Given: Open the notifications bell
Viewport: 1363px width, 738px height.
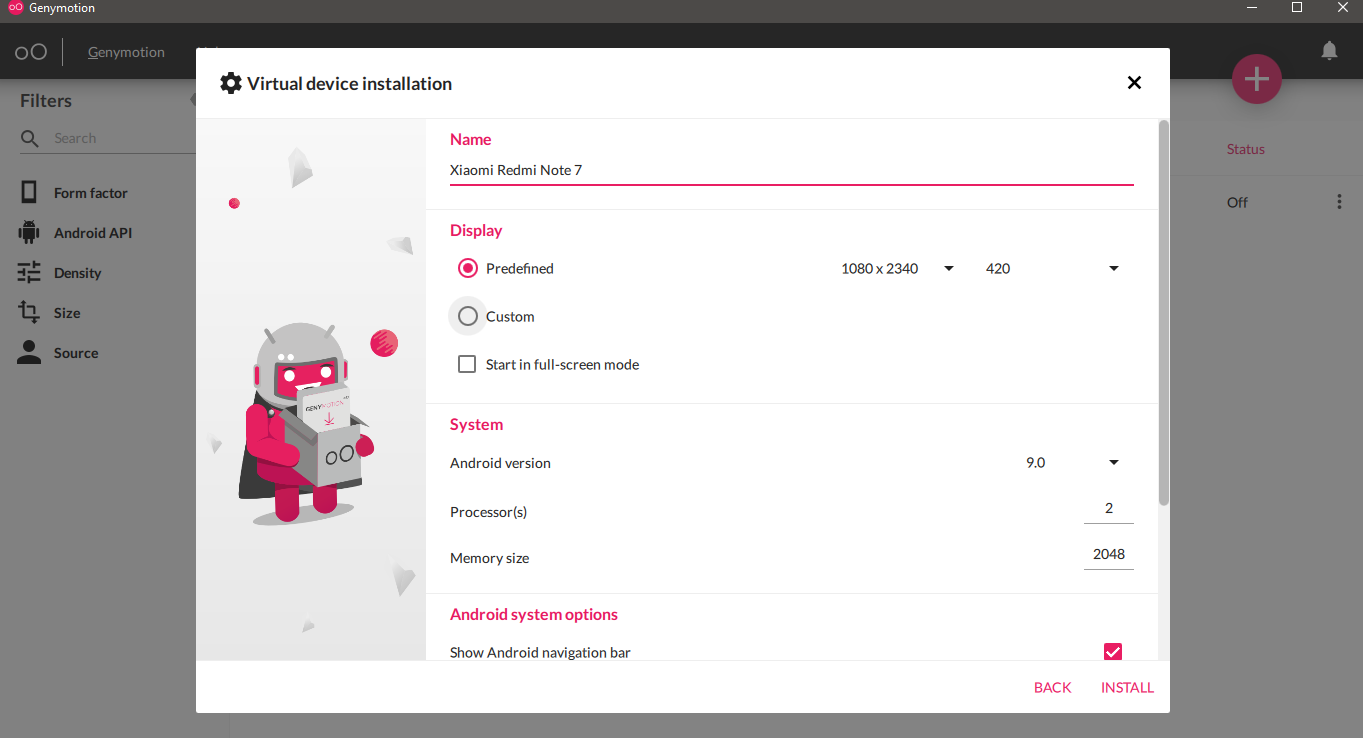Looking at the screenshot, I should (1329, 51).
